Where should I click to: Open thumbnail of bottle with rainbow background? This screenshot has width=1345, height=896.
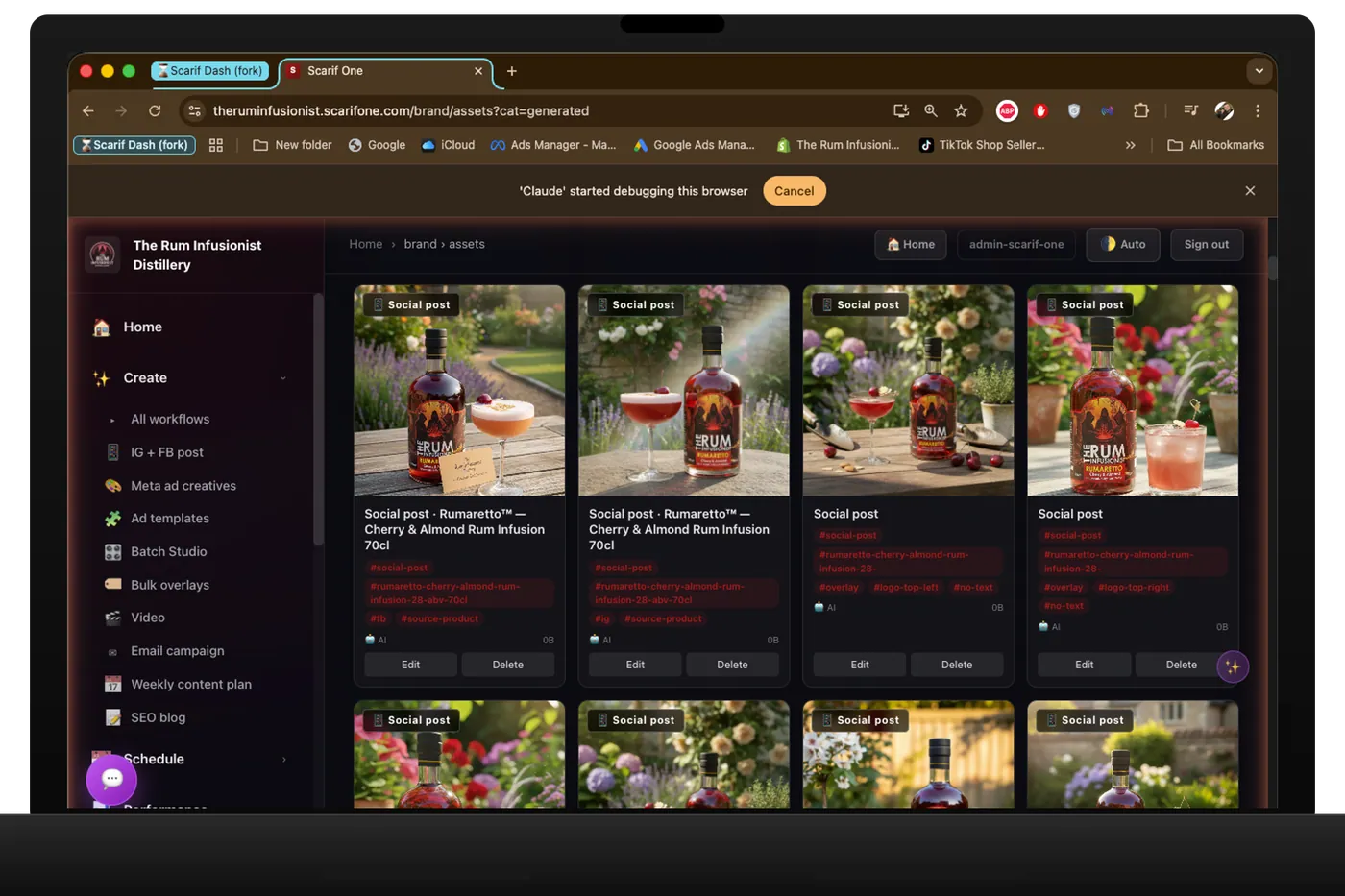684,391
